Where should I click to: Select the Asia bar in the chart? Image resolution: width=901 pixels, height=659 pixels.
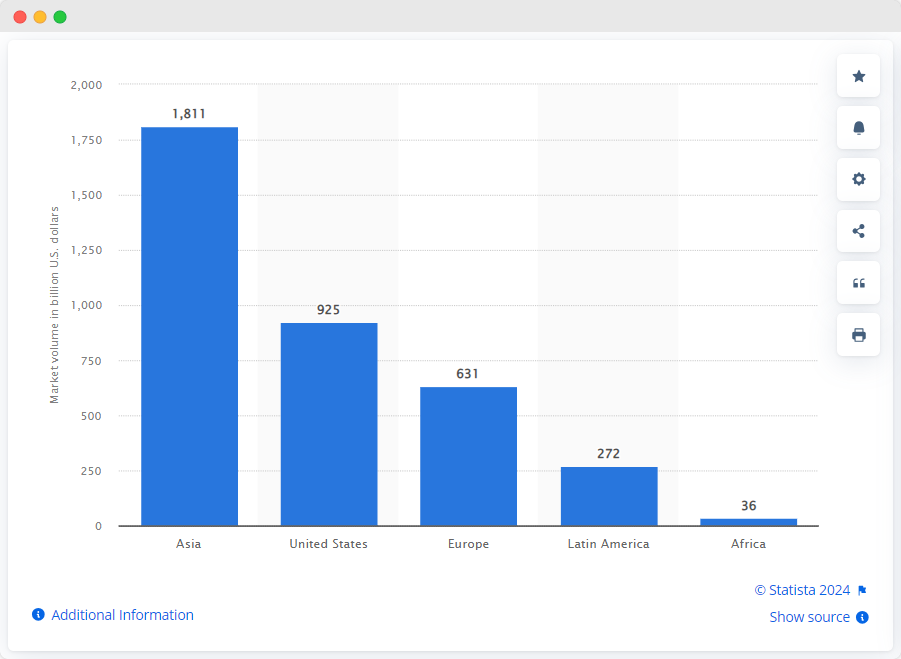click(190, 326)
